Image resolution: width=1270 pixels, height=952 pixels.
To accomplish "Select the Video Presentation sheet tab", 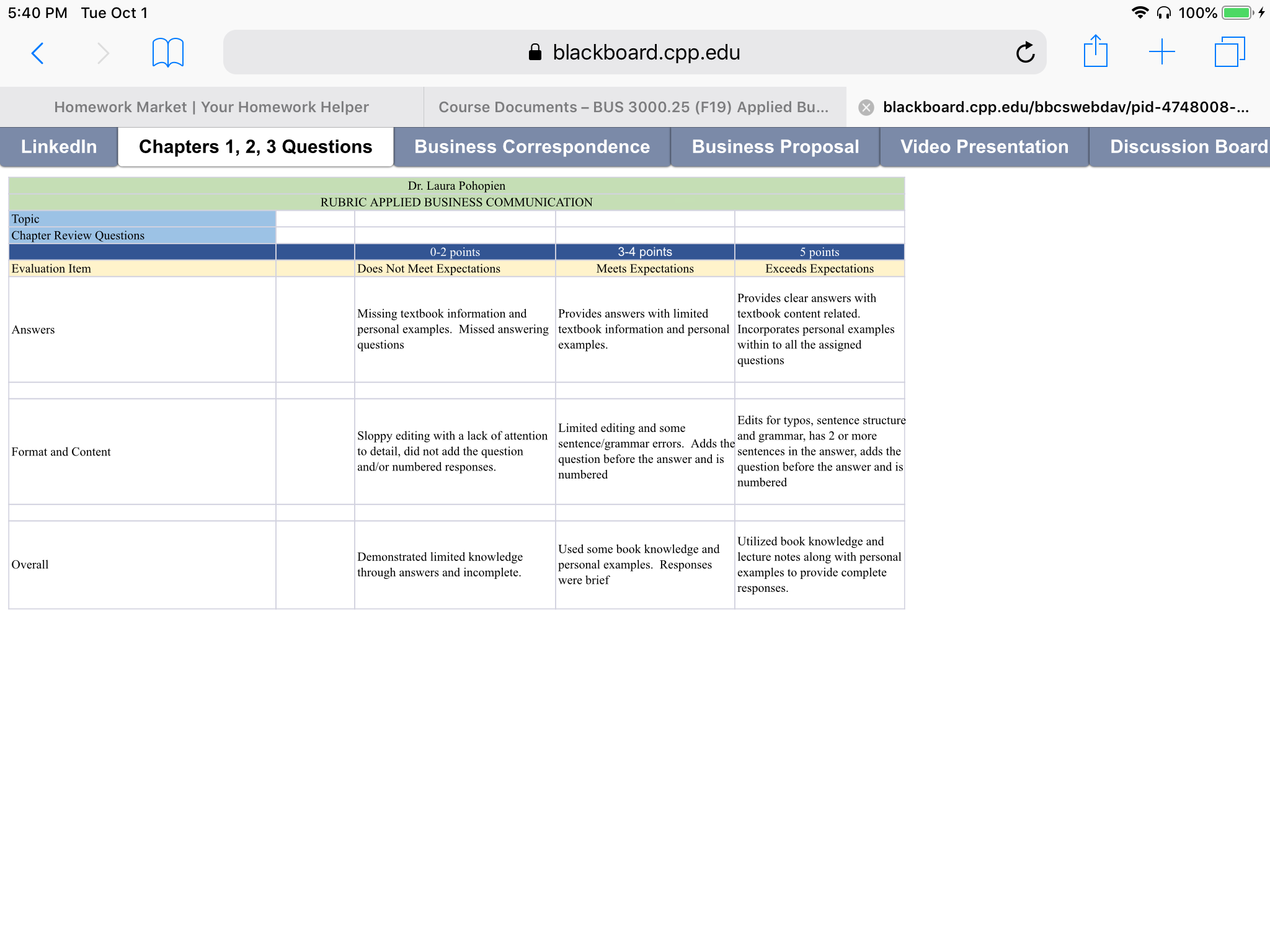I will [984, 147].
